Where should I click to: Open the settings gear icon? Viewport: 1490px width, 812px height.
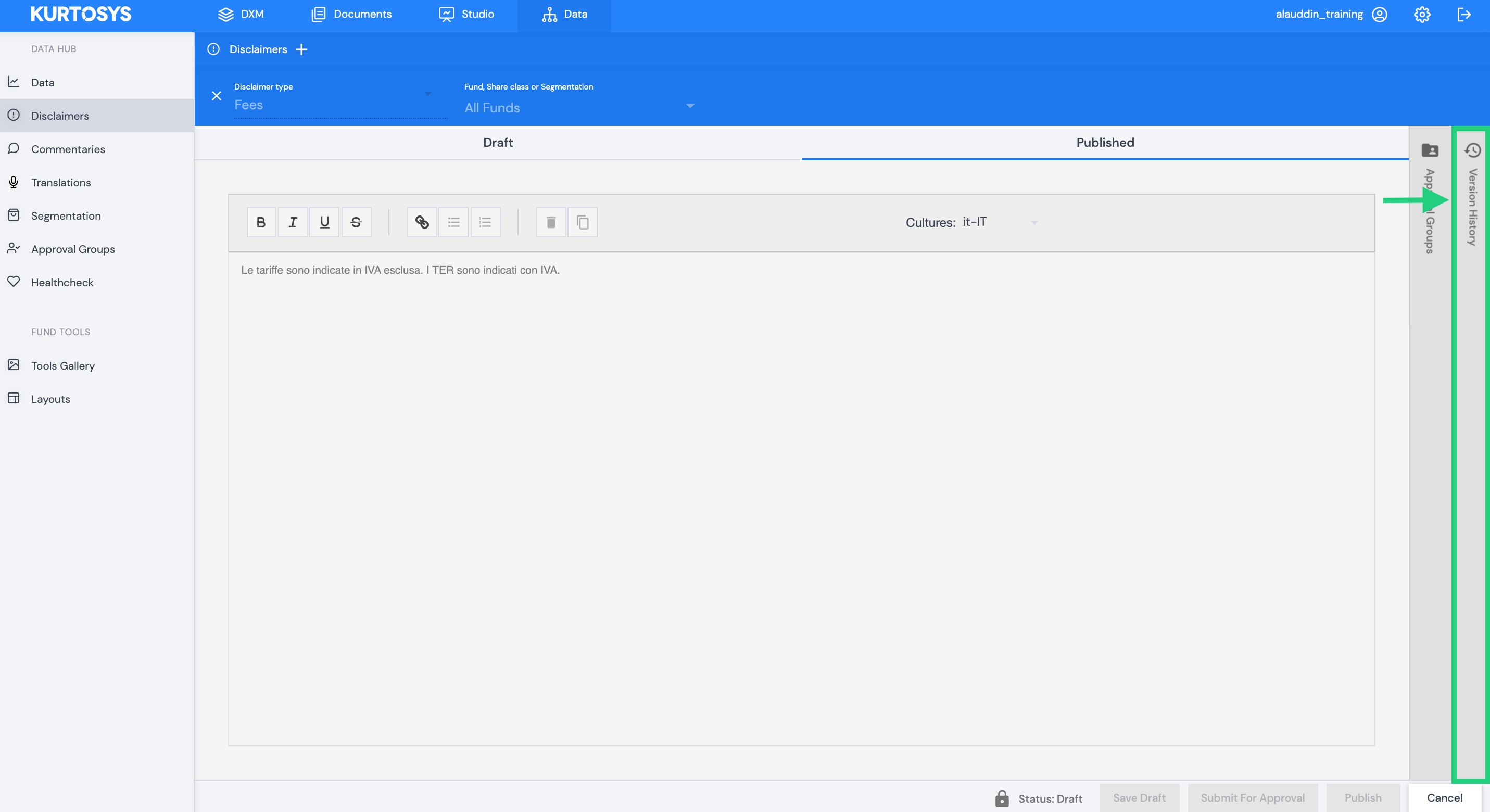coord(1422,15)
